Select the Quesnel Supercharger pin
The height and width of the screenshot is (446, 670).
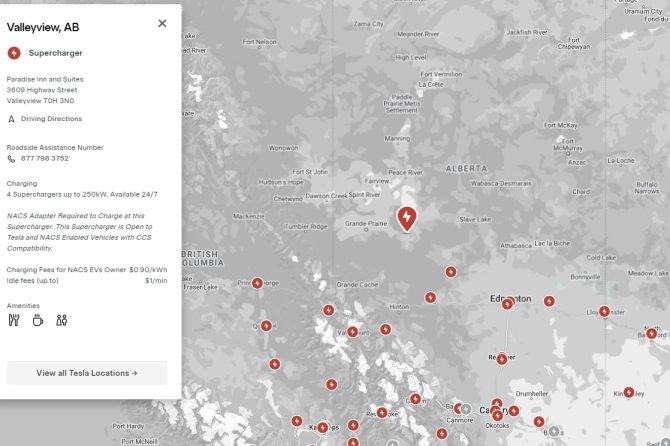point(266,326)
